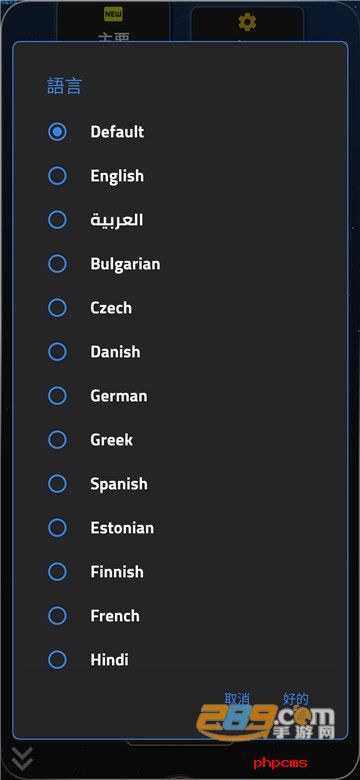The height and width of the screenshot is (780, 360).
Task: Select German from the list
Action: [x=57, y=396]
